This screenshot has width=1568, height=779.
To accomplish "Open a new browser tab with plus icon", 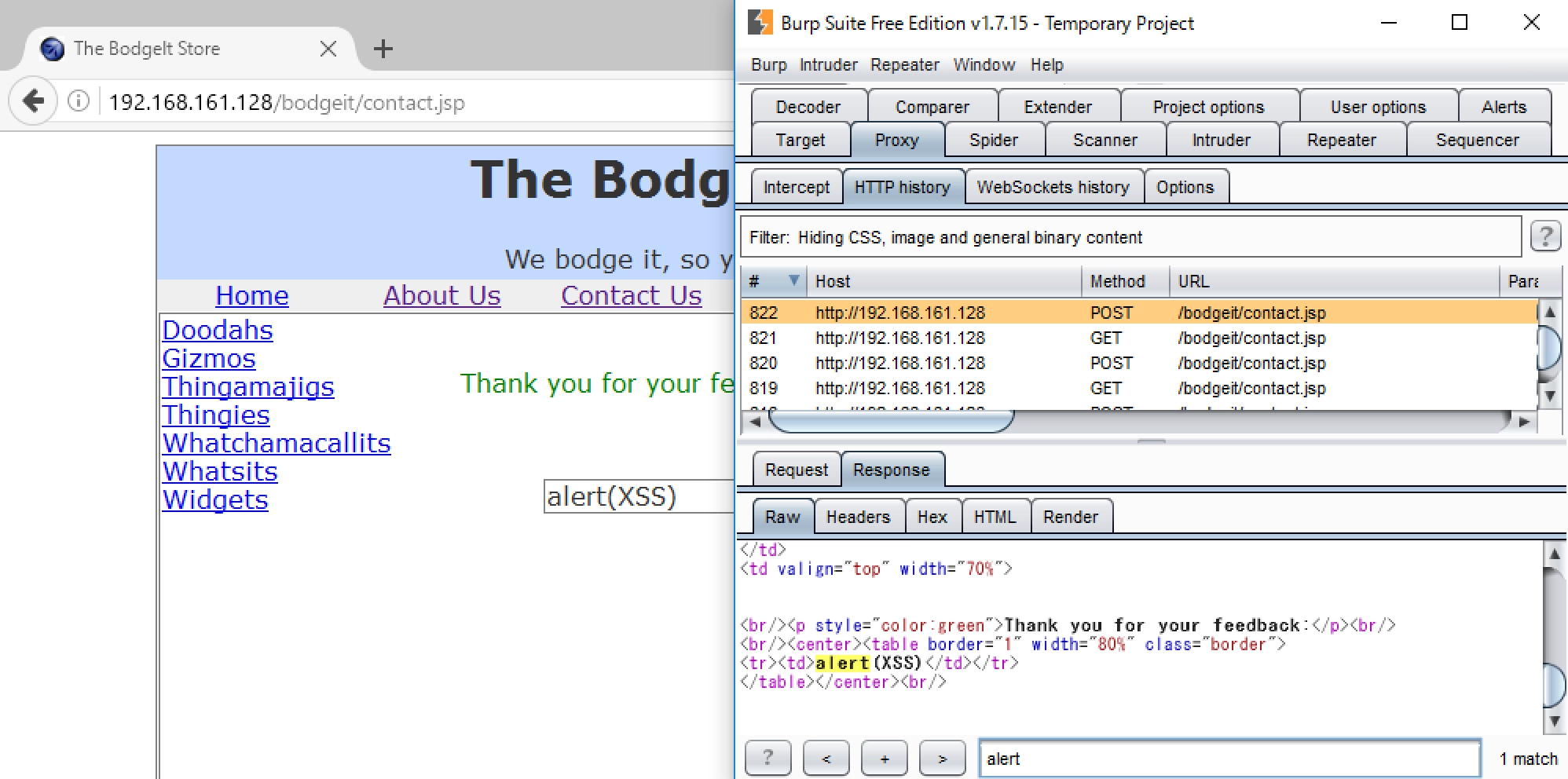I will click(383, 49).
